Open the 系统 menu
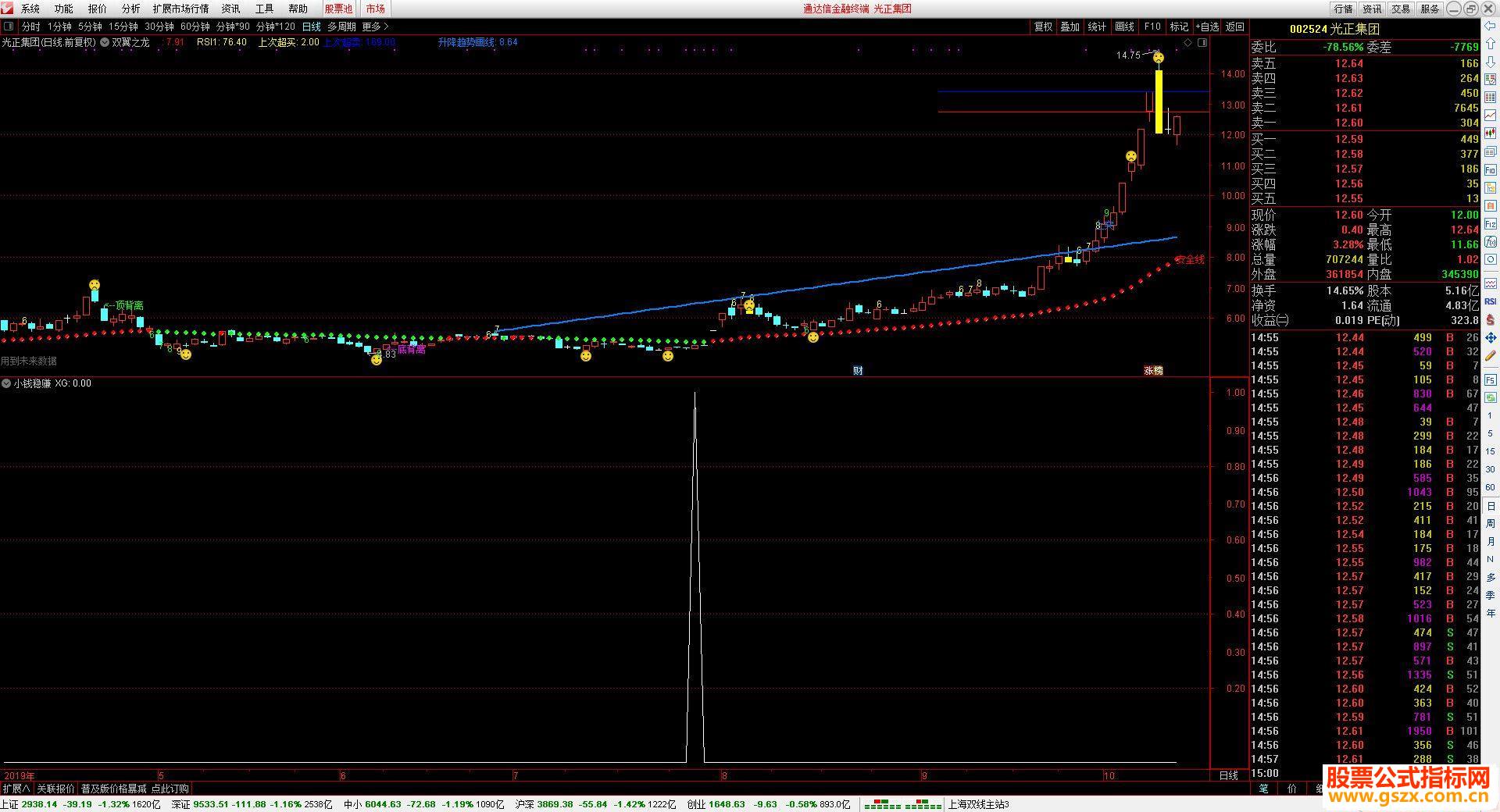 coord(30,9)
